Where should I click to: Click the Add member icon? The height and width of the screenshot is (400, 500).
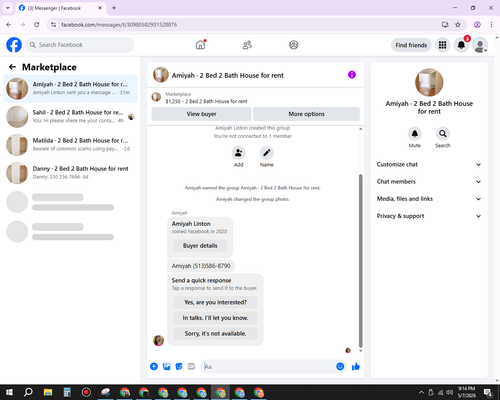click(239, 153)
